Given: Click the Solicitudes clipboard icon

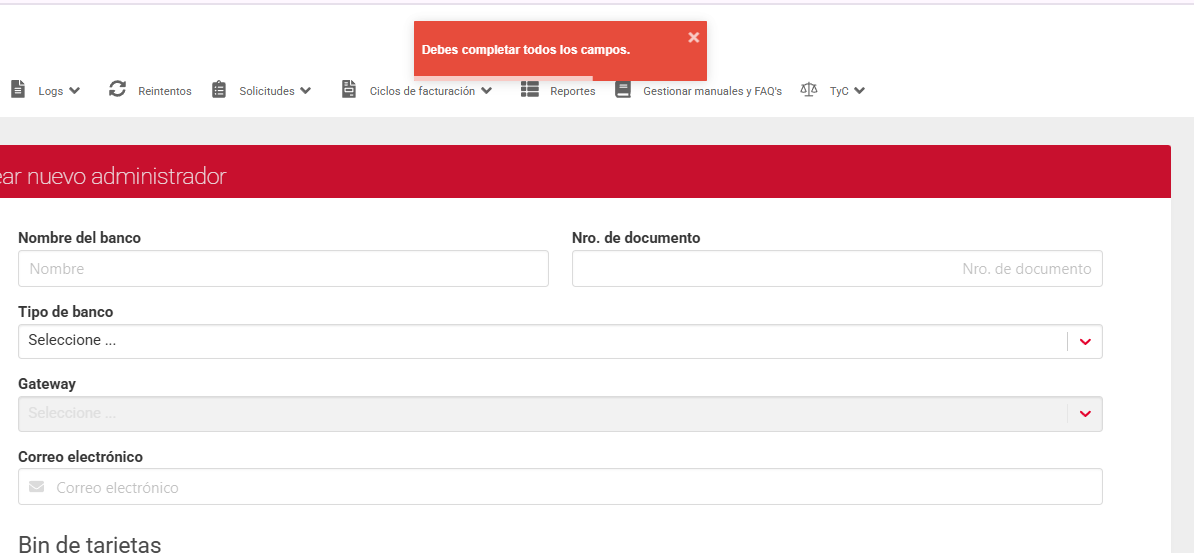Looking at the screenshot, I should point(219,89).
